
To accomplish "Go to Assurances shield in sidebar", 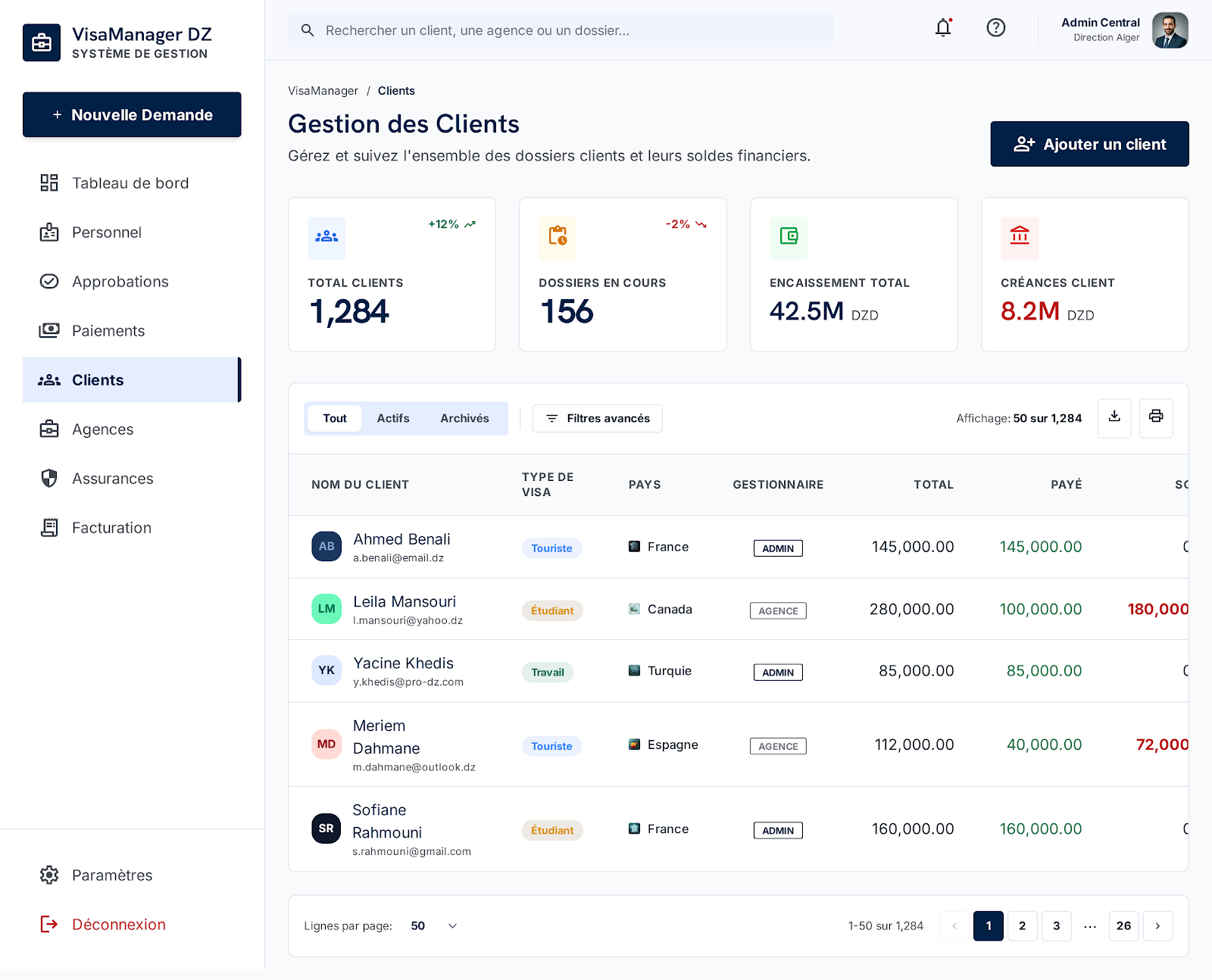I will click(x=49, y=478).
